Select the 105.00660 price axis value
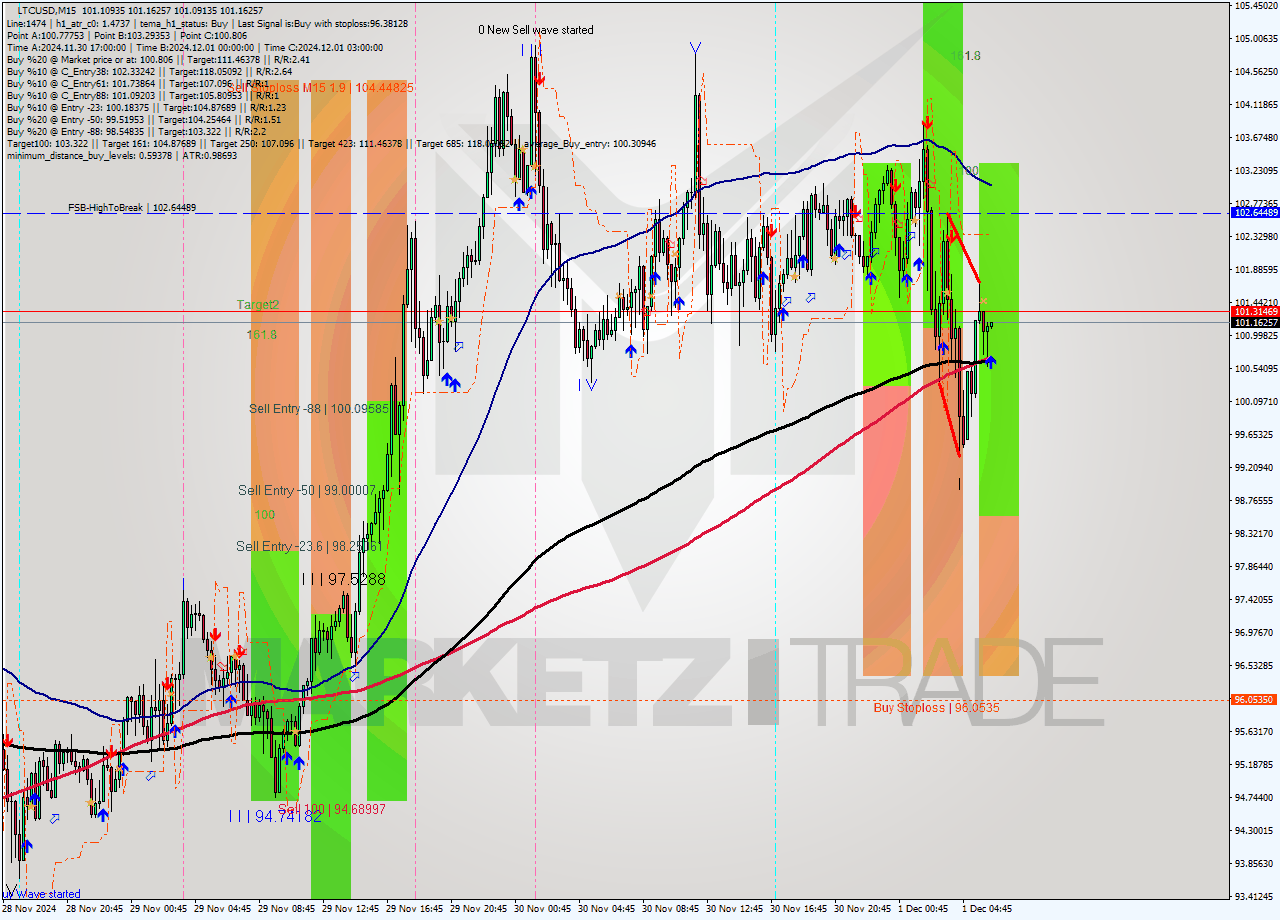The image size is (1280, 920). point(1255,38)
